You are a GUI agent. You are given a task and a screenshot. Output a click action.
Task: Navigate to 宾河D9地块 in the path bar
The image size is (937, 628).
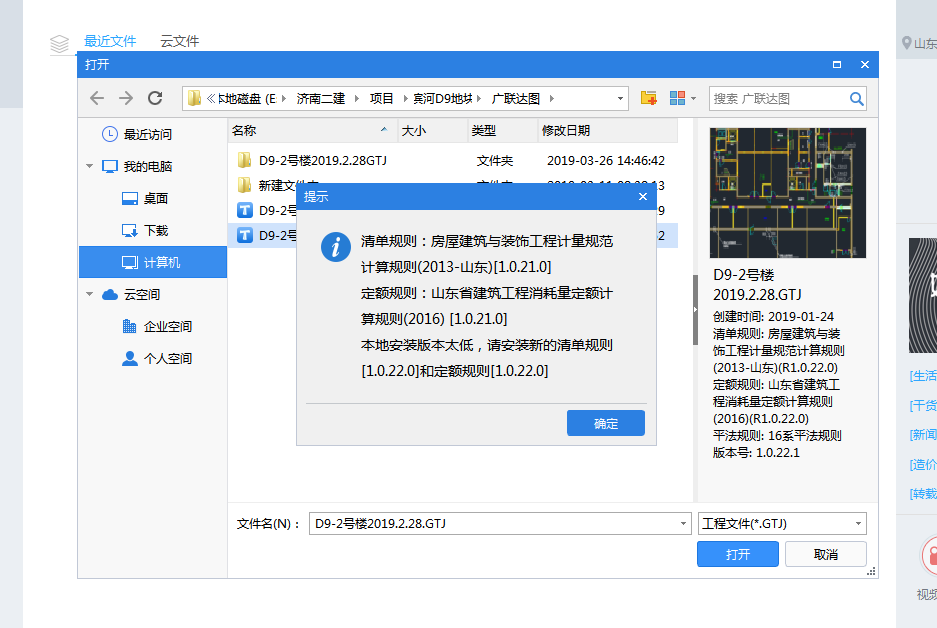[x=443, y=99]
